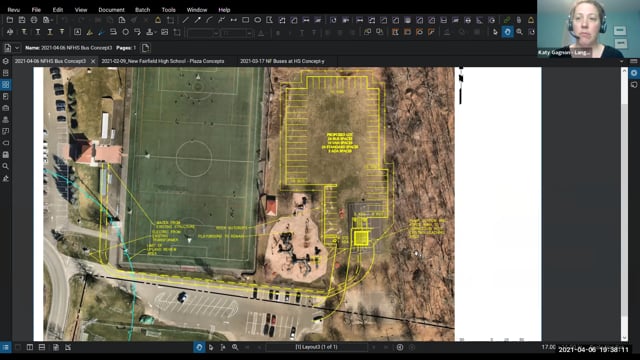Screen dimensions: 640x360
Task: Open the Document menu
Action: click(x=111, y=10)
